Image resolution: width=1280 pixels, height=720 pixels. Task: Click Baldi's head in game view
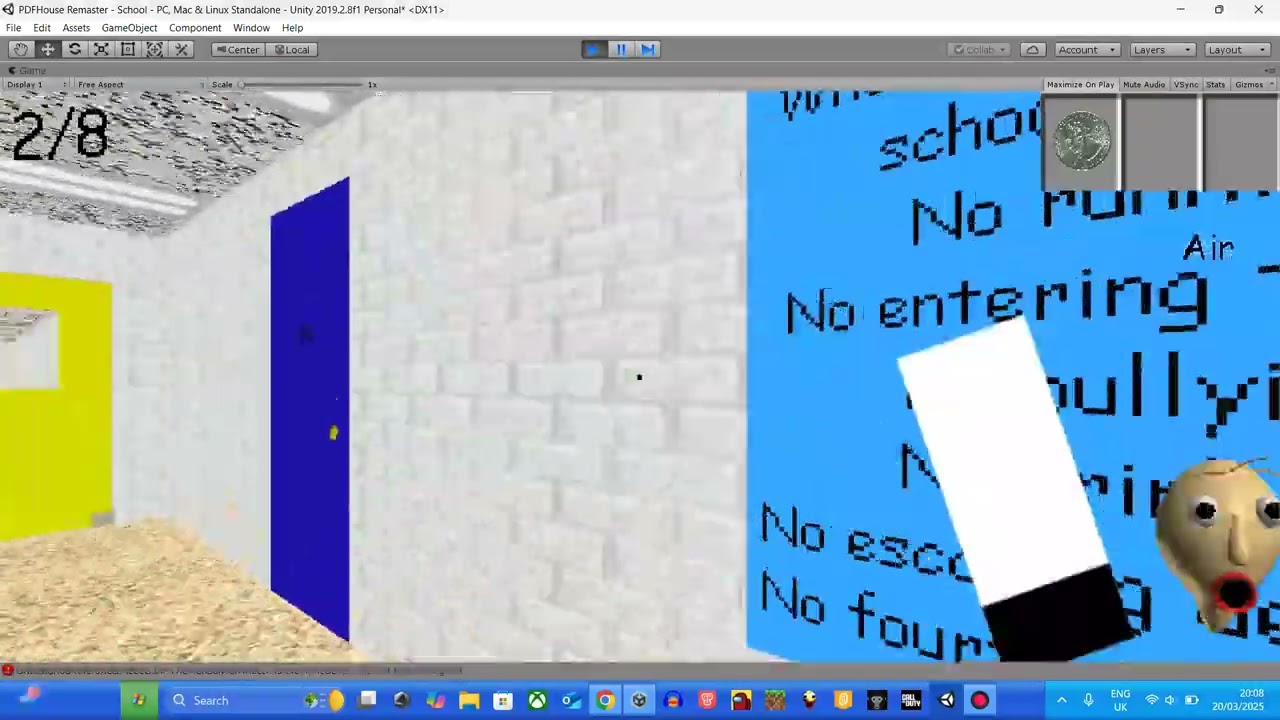point(1220,545)
